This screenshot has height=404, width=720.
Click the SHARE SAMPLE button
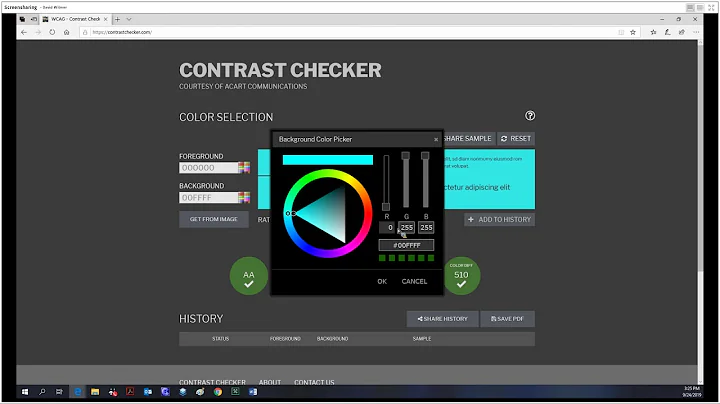(x=466, y=139)
